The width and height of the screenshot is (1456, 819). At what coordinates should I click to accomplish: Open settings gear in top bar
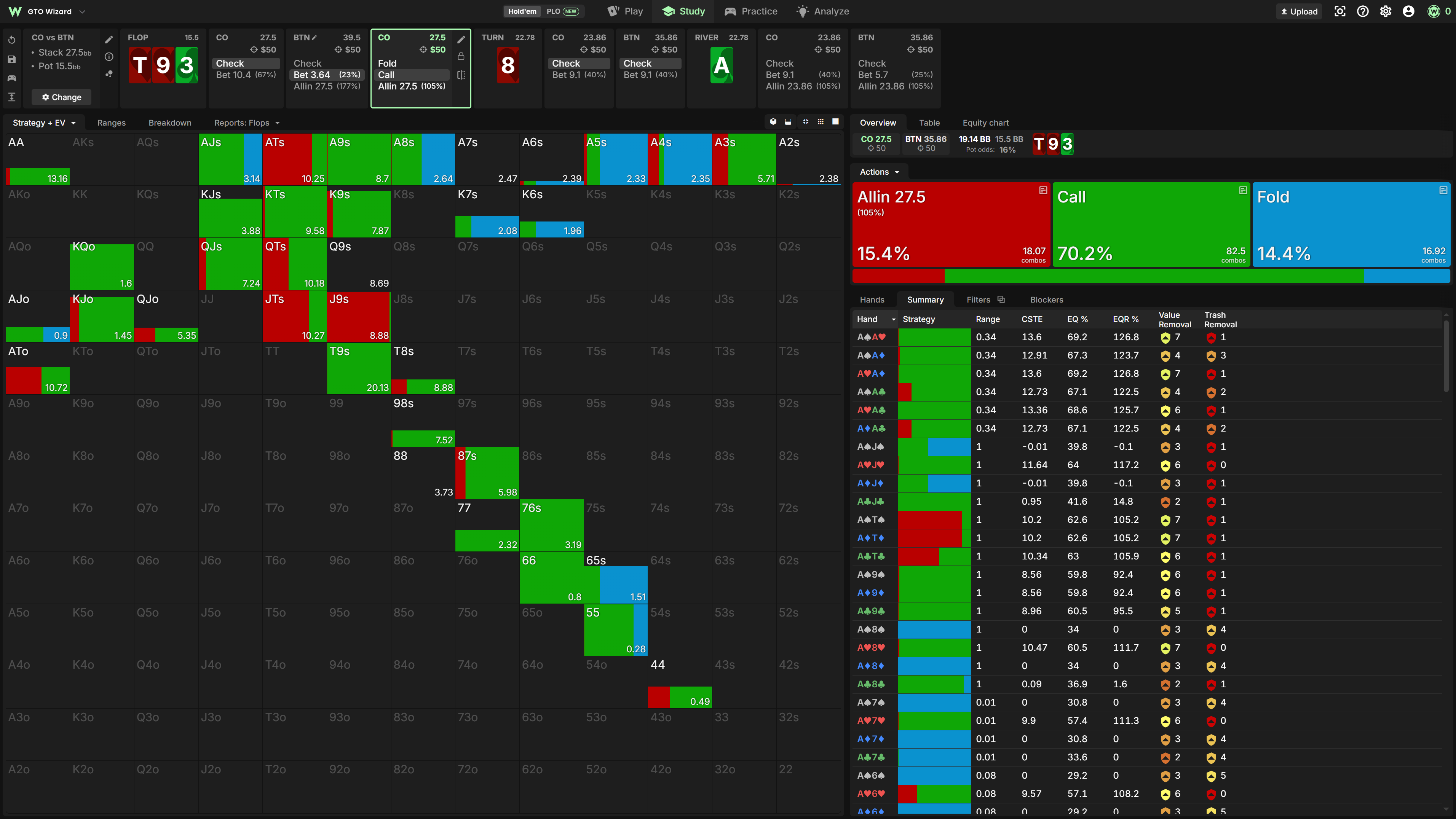point(1385,11)
